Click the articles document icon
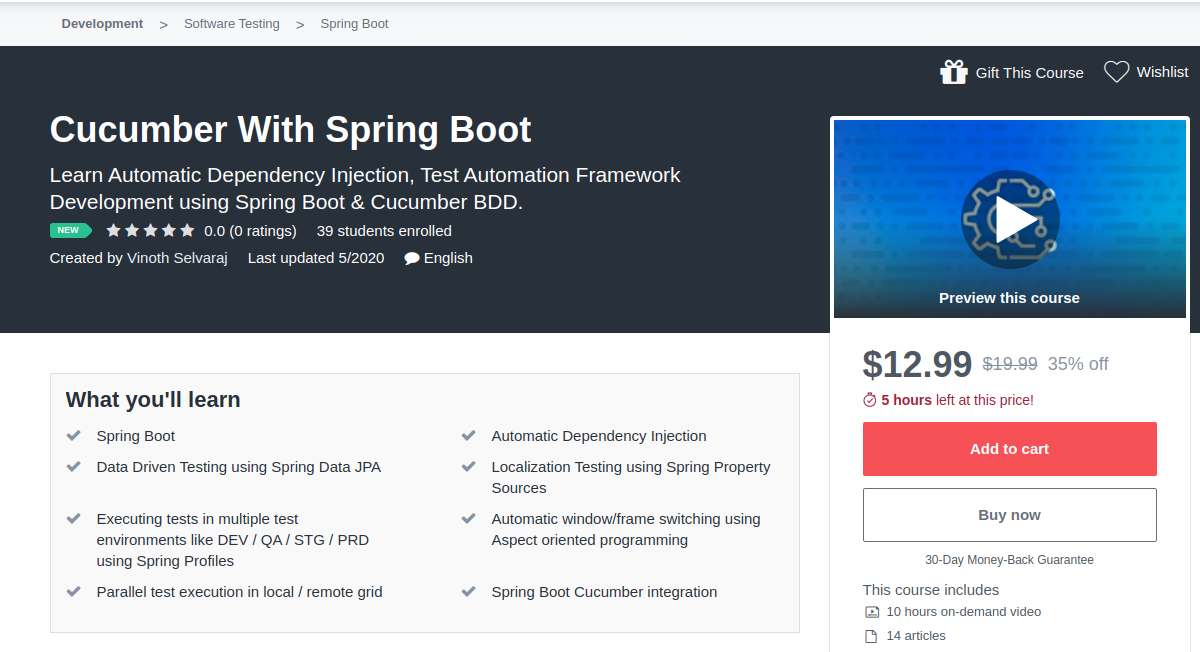 pyautogui.click(x=871, y=636)
